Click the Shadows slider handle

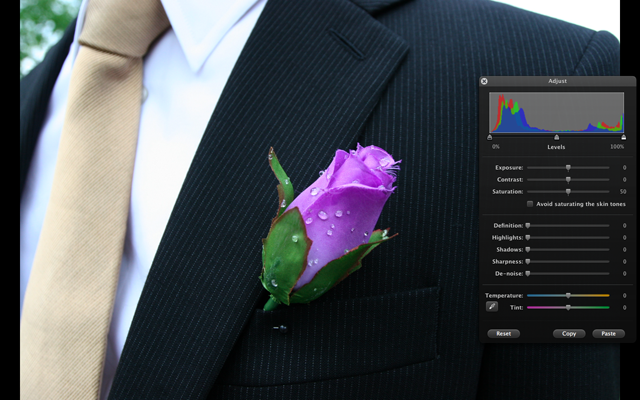528,249
